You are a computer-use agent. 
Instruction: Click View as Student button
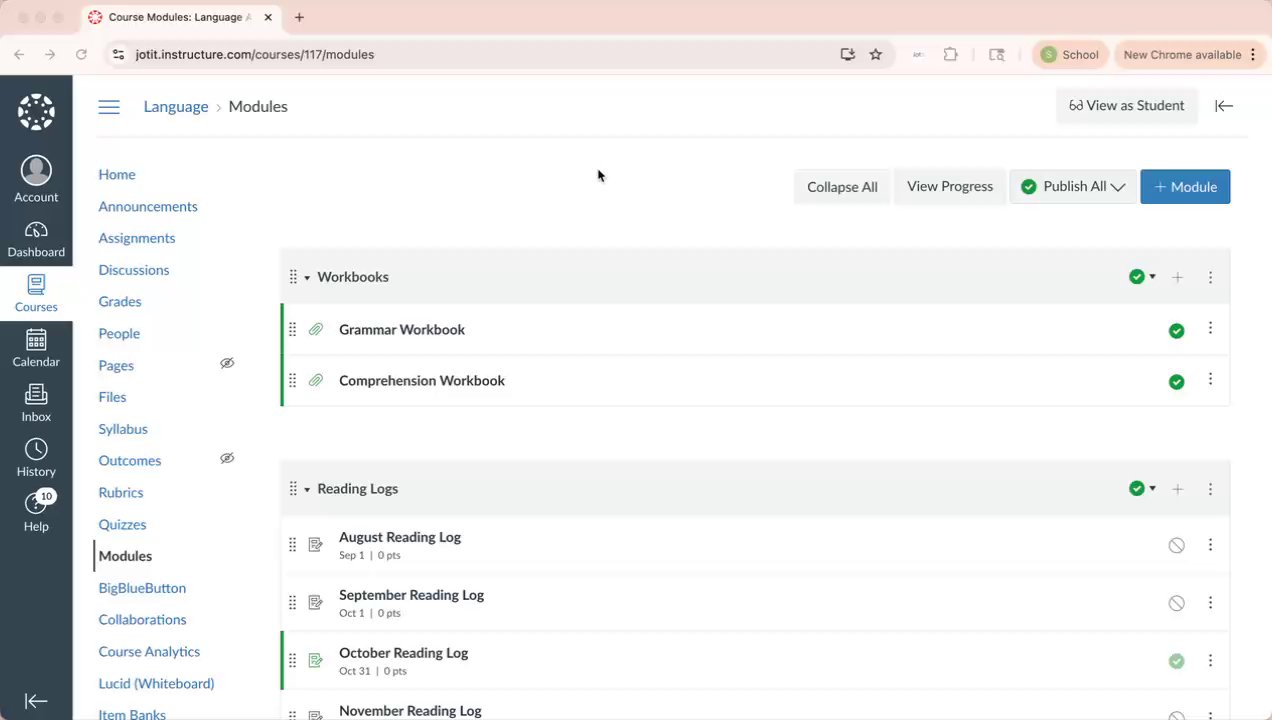click(1126, 106)
